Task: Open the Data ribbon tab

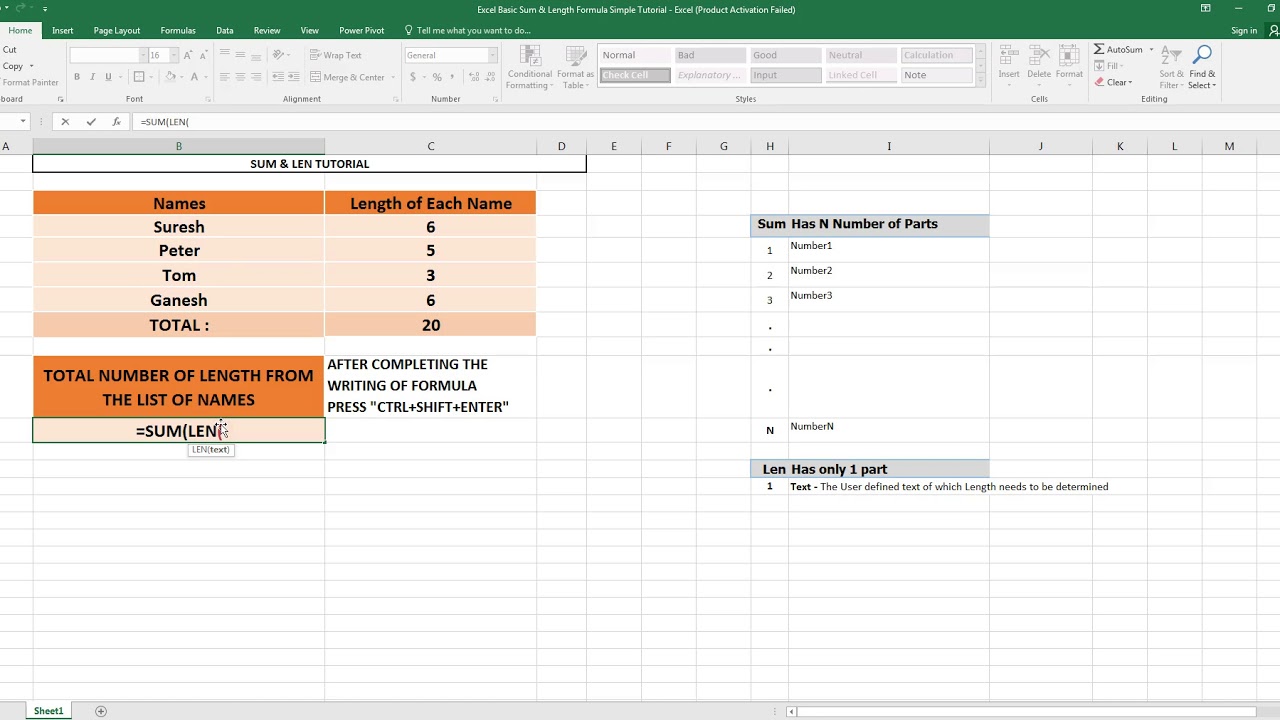Action: click(225, 30)
